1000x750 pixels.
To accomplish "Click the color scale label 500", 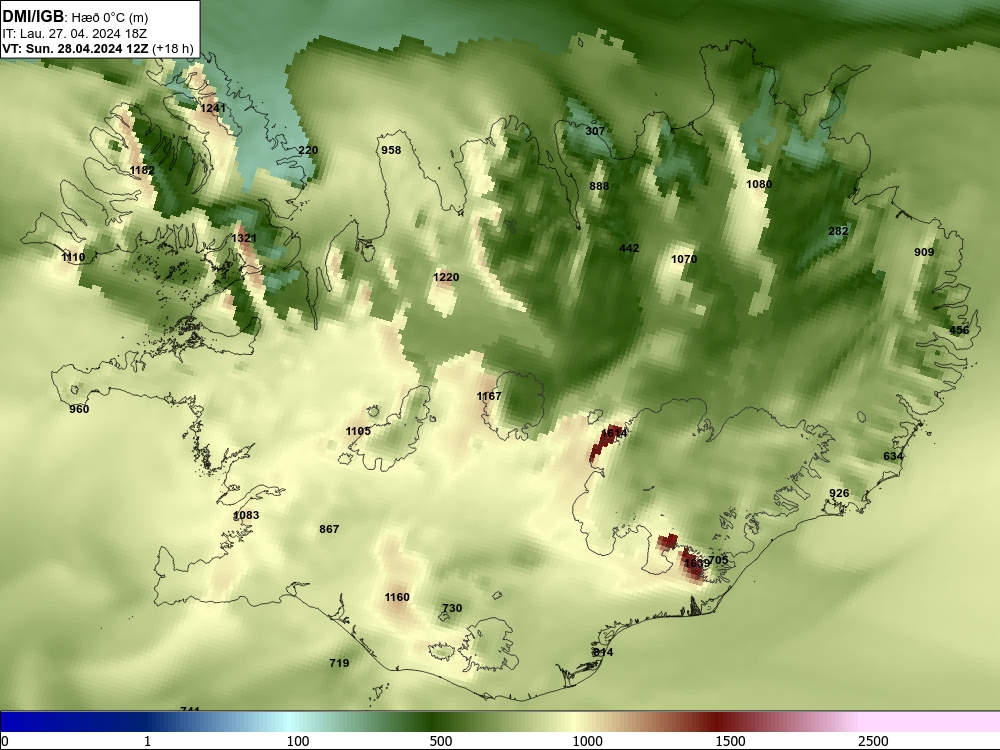I will (441, 741).
